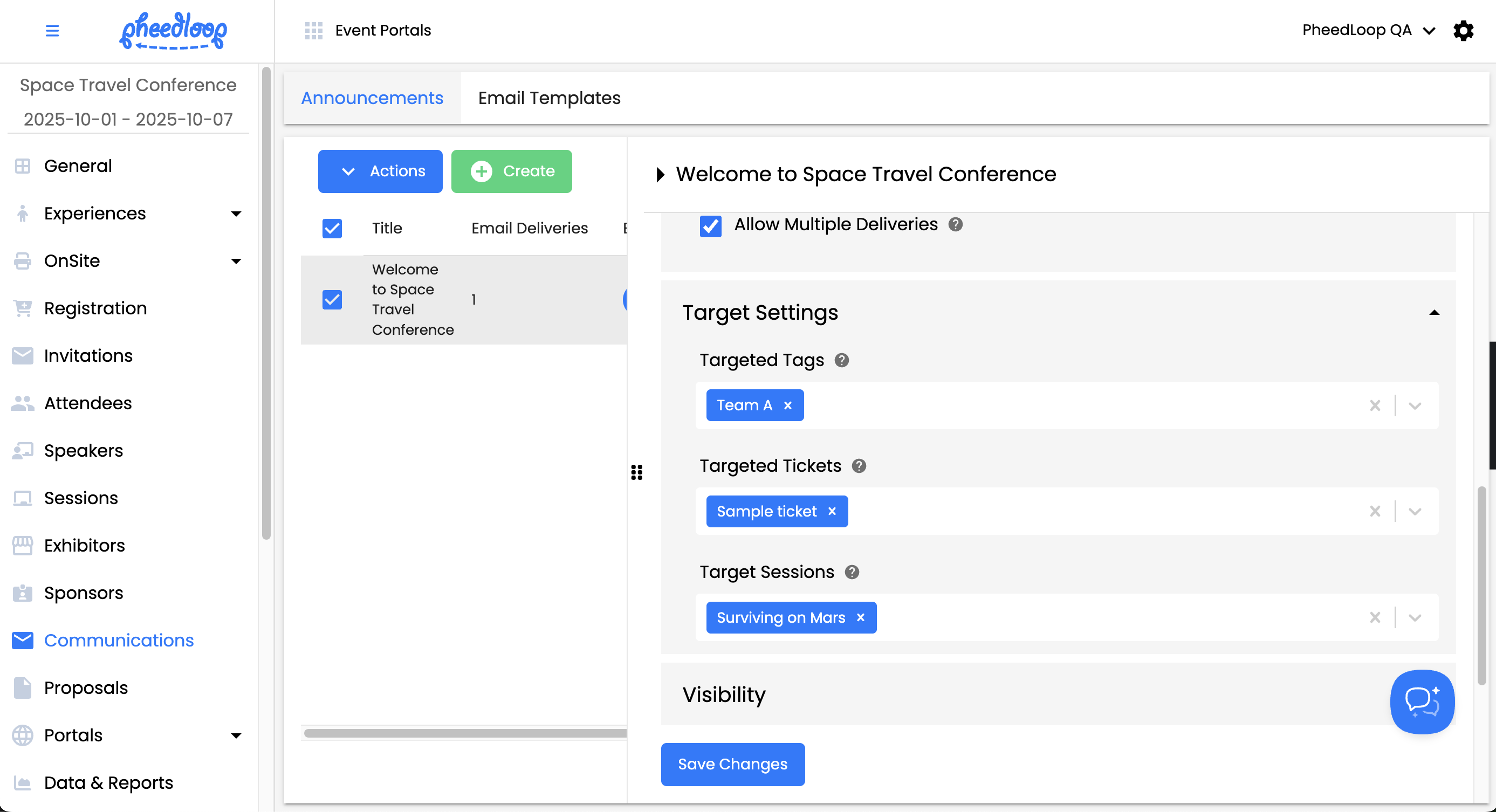Click the green Create button
The image size is (1496, 812).
511,171
